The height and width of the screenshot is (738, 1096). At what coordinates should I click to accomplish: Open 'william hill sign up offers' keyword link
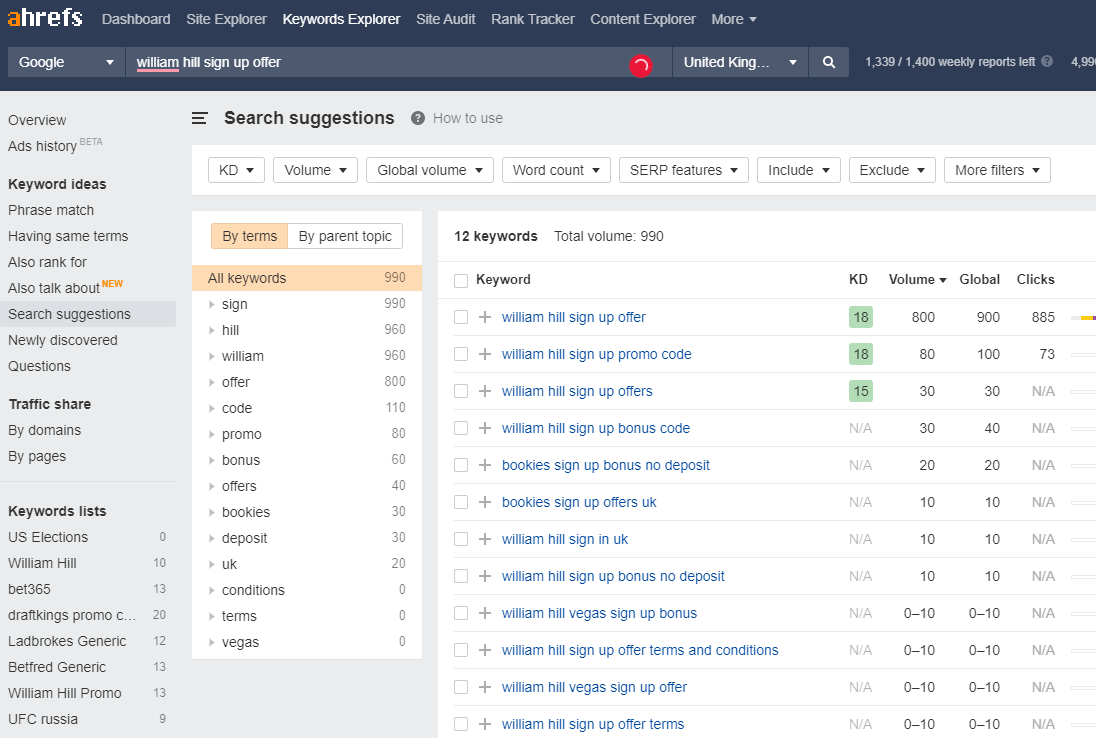(577, 391)
